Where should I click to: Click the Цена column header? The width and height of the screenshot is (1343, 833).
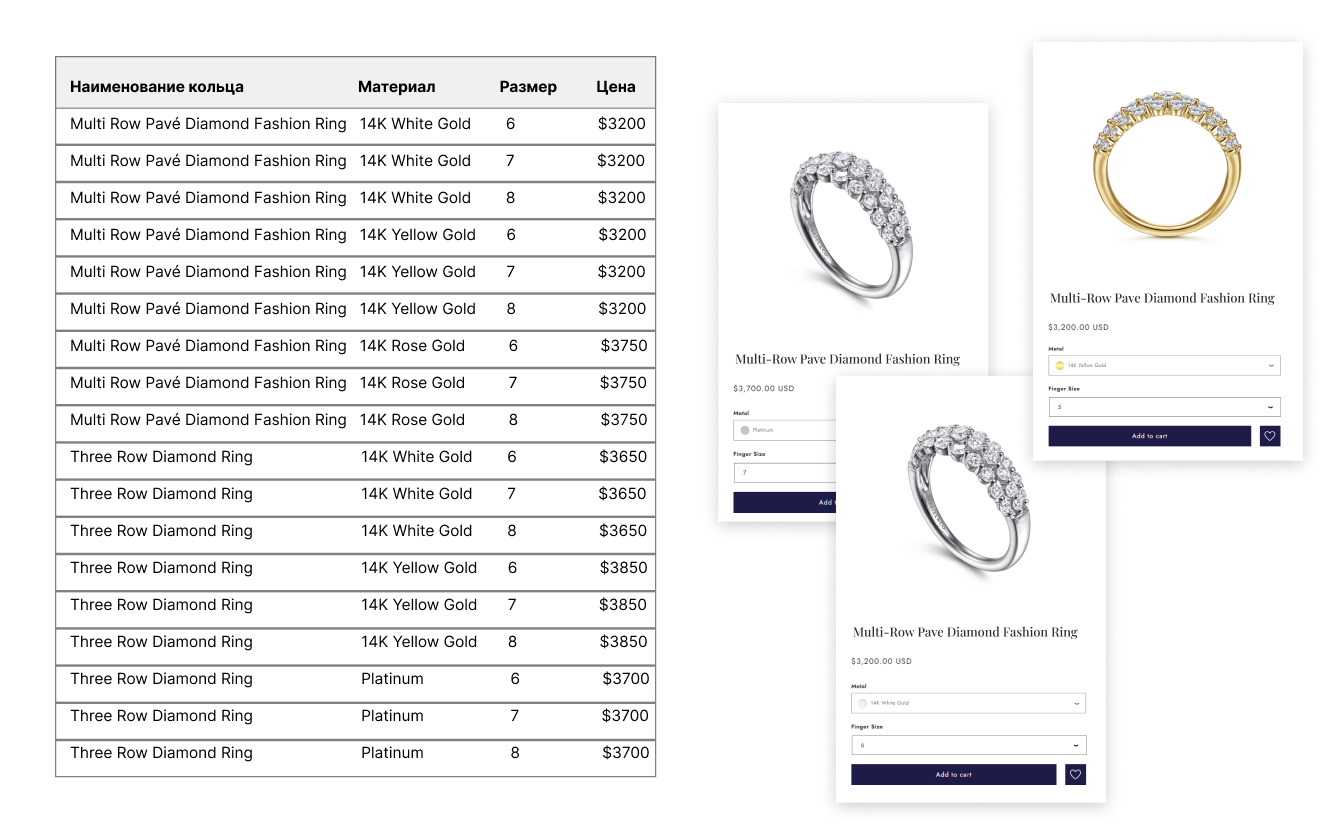tap(615, 87)
